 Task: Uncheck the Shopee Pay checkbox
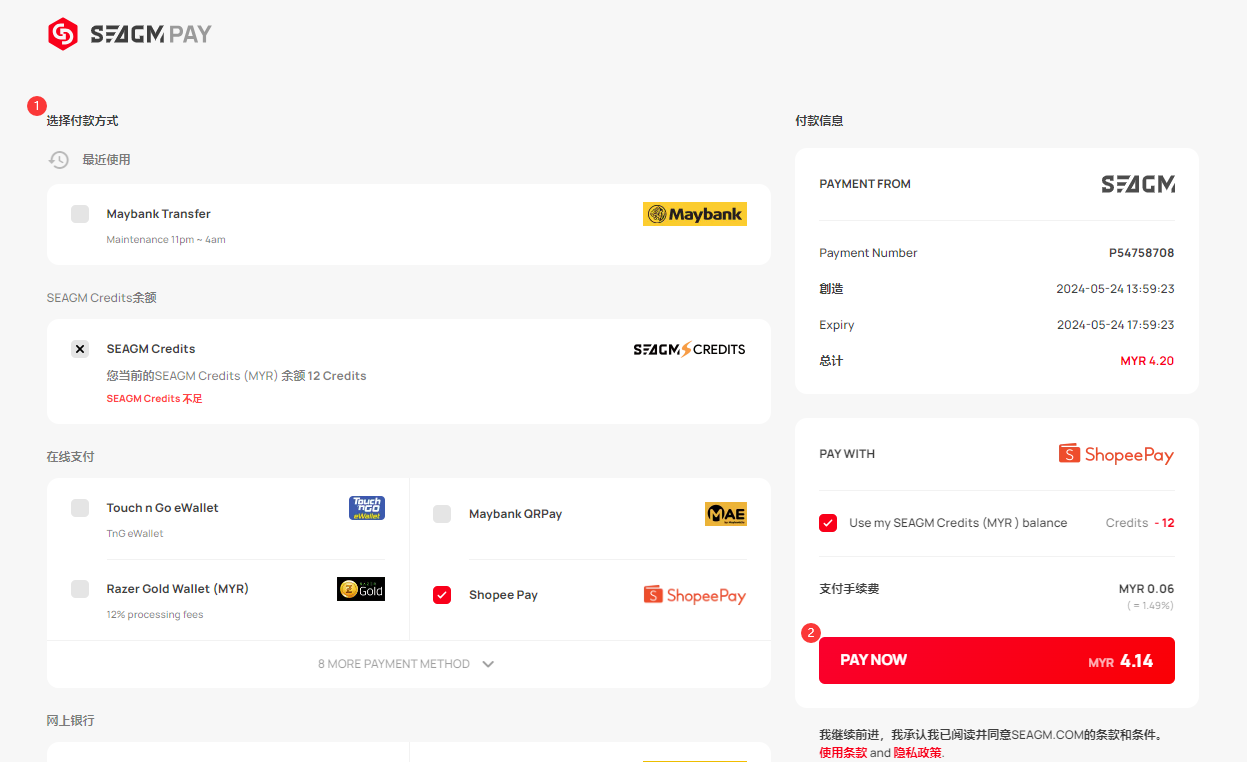click(x=442, y=595)
